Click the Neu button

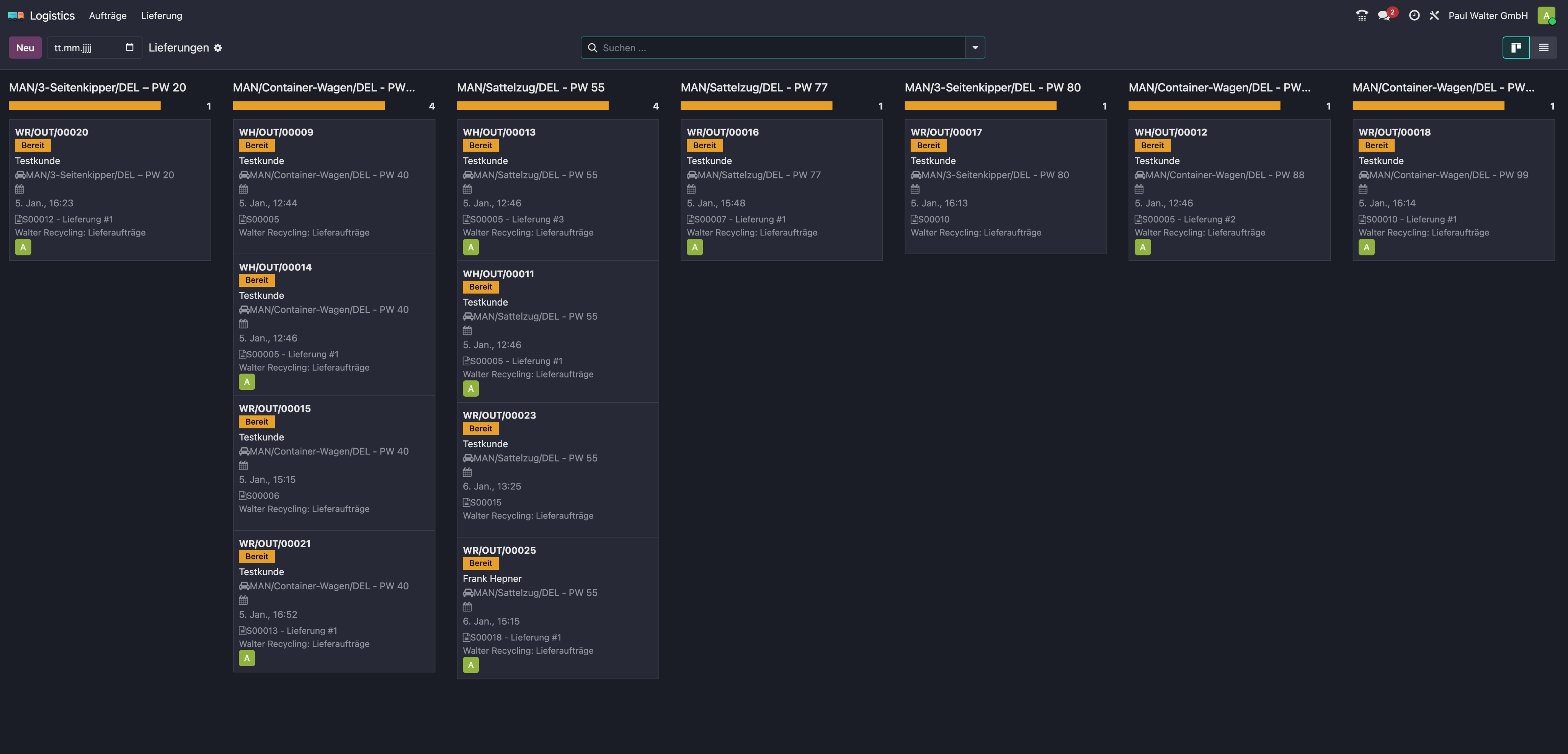pos(24,47)
